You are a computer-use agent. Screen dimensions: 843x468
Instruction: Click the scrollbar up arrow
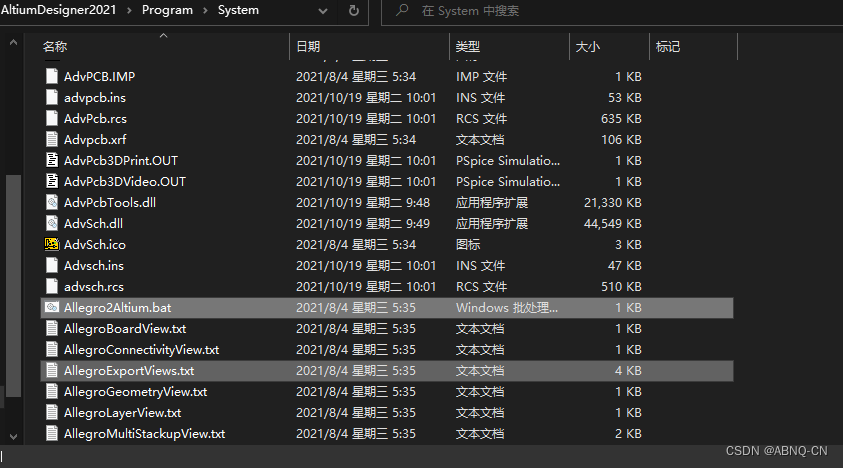pos(13,42)
